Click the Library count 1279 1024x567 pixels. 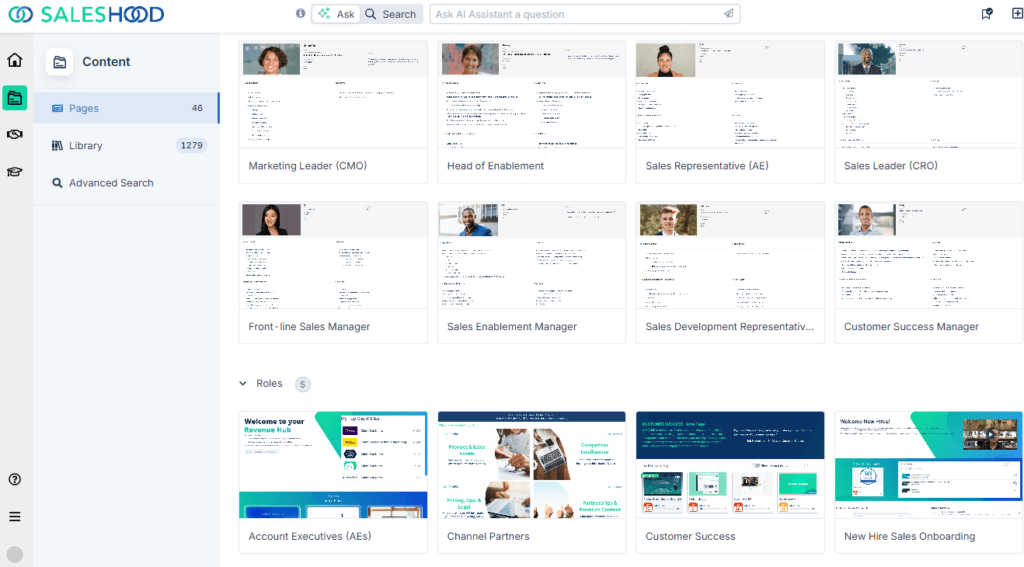click(x=191, y=146)
